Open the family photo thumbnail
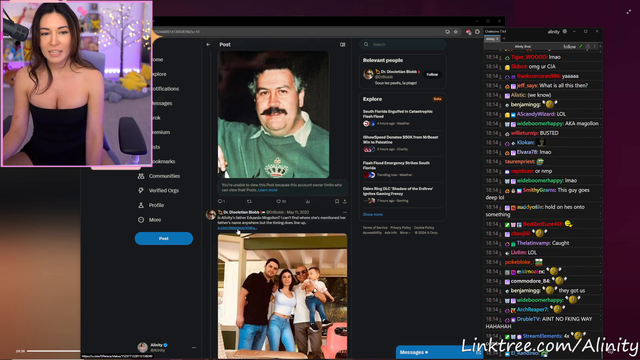640x360 pixels. (x=282, y=296)
